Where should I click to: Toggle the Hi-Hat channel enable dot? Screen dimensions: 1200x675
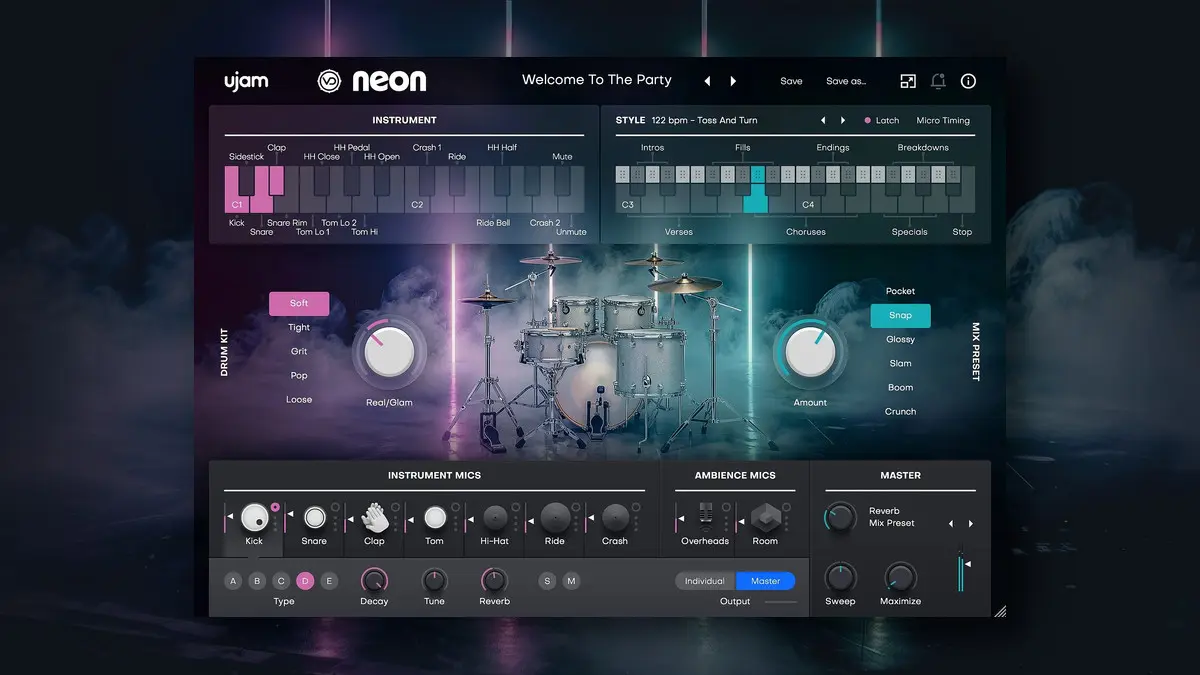516,507
